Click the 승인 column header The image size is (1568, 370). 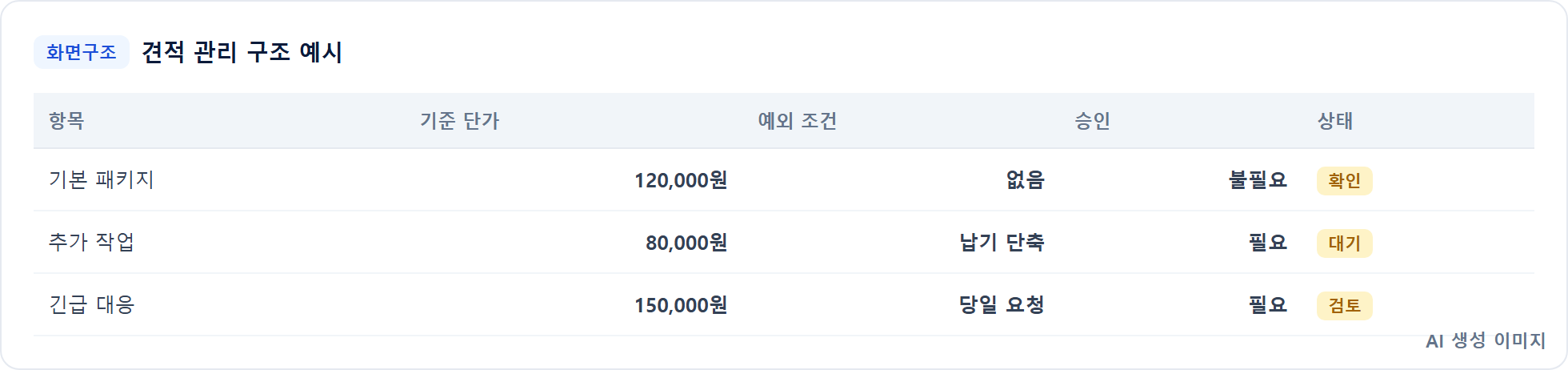pos(1092,121)
